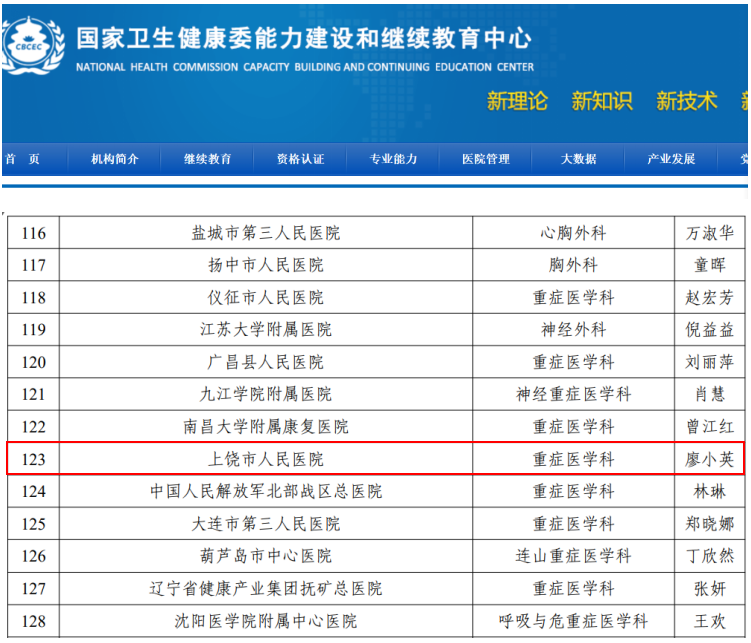Select cell 辽宁省健康产业集团抚矿总医院
Viewport: 751px width, 643px height.
pyautogui.click(x=266, y=588)
